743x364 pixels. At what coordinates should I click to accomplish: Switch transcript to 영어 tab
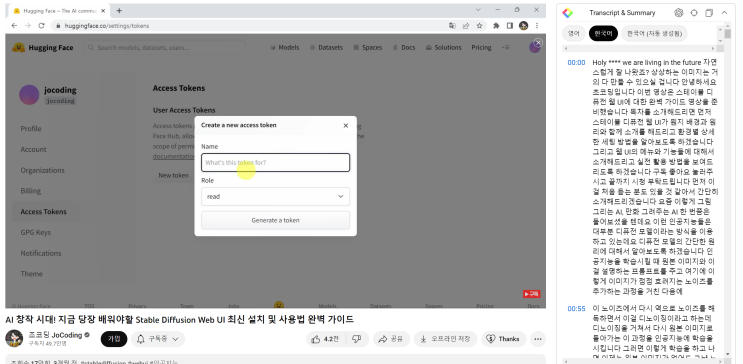573,34
